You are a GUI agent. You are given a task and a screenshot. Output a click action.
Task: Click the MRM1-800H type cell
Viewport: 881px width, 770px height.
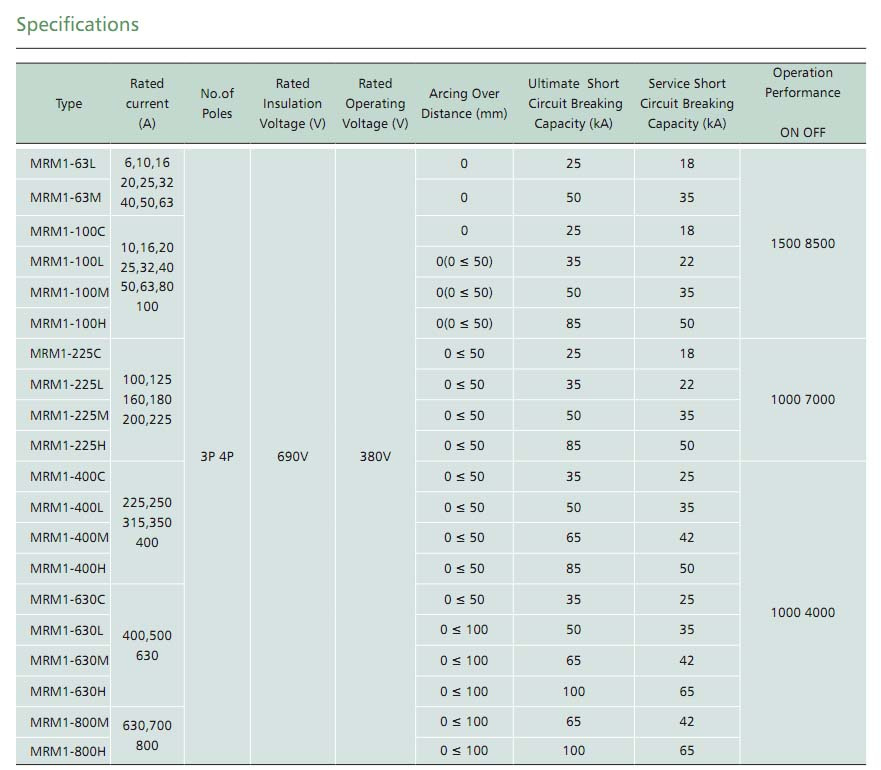click(x=68, y=751)
